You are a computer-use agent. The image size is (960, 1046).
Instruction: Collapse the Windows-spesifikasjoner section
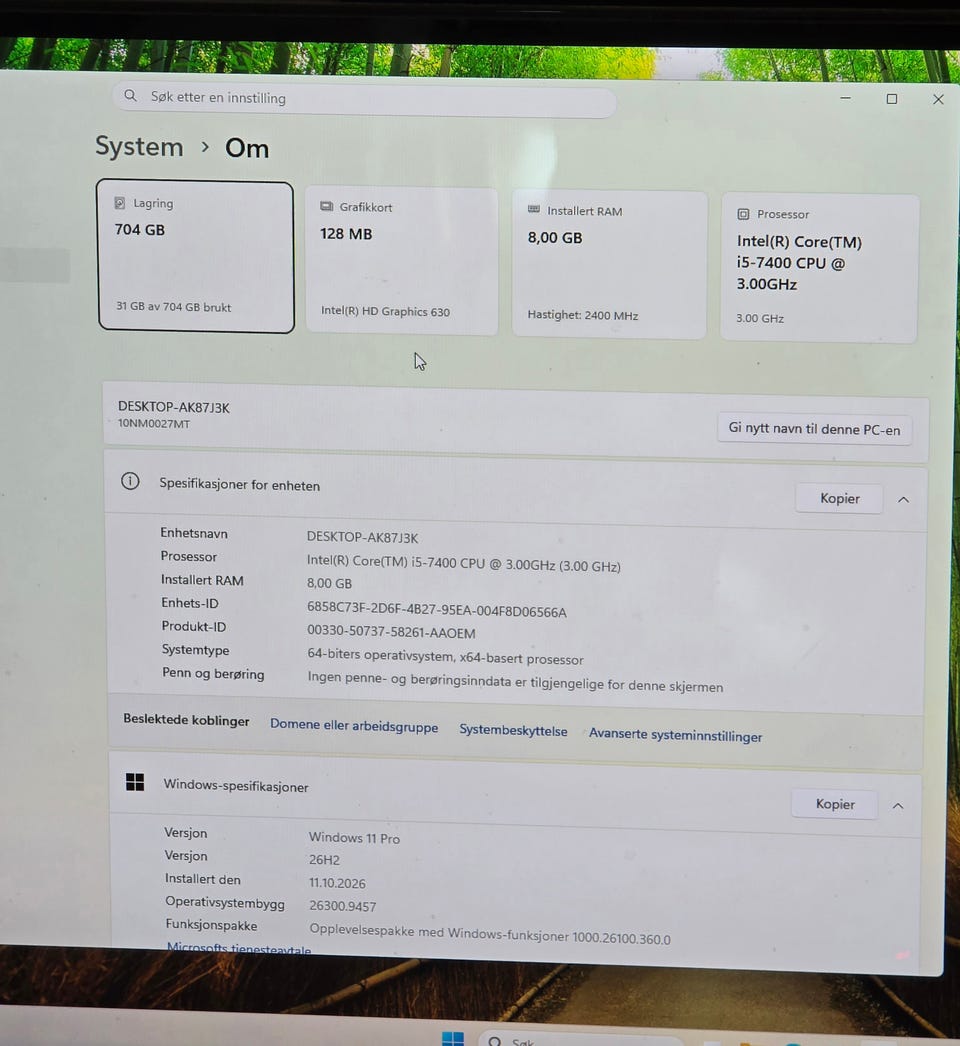pyautogui.click(x=898, y=806)
